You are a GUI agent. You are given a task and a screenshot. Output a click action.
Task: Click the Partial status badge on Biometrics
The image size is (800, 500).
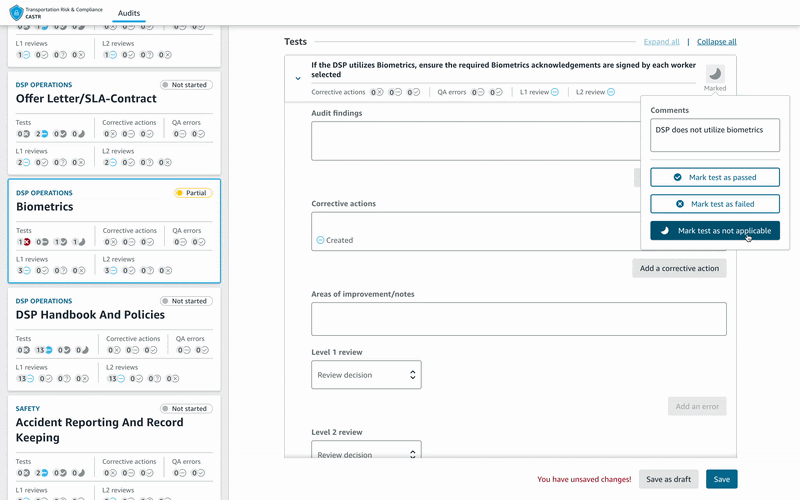(x=193, y=193)
